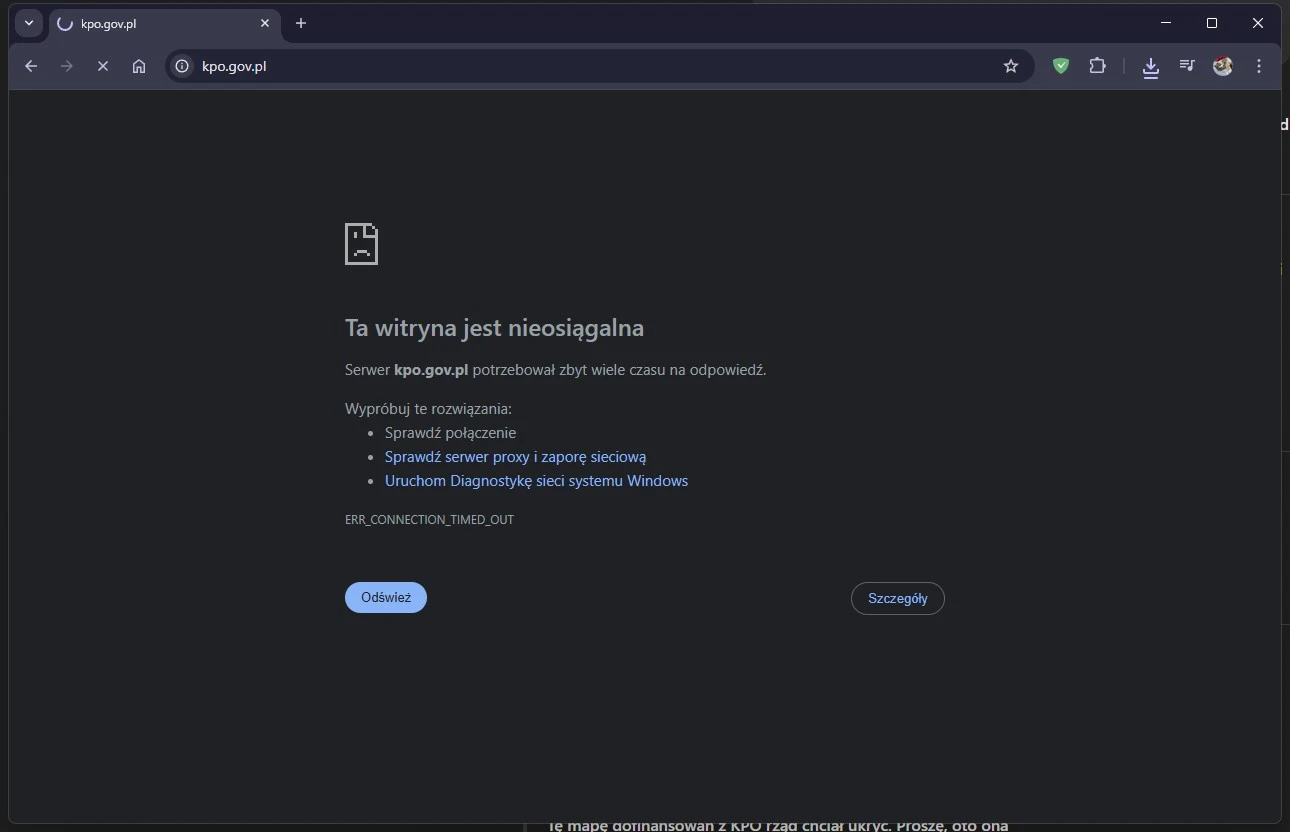Open the tab search dropdown arrow
This screenshot has height=832, width=1290.
(x=29, y=23)
